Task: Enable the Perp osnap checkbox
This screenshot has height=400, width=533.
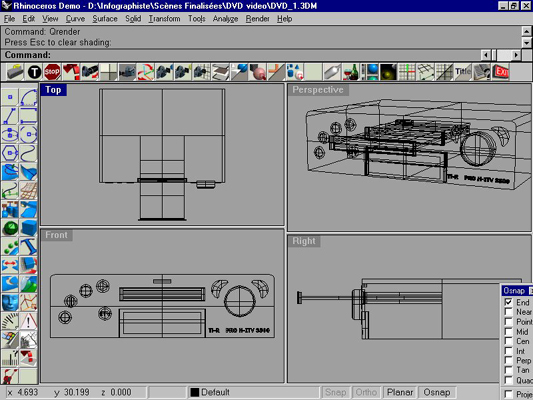Action: tap(509, 360)
